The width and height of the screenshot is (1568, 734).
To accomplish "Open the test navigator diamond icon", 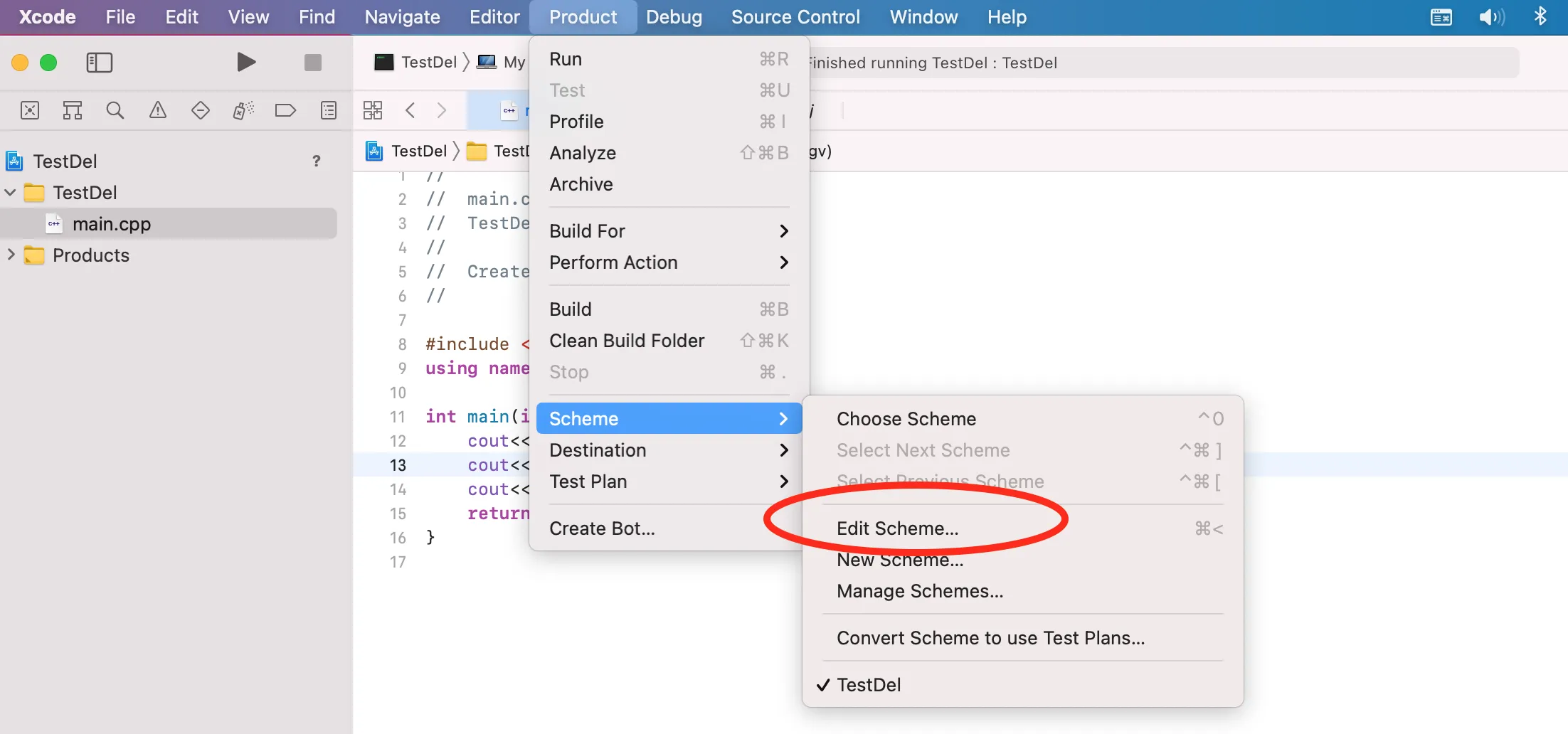I will pos(201,110).
